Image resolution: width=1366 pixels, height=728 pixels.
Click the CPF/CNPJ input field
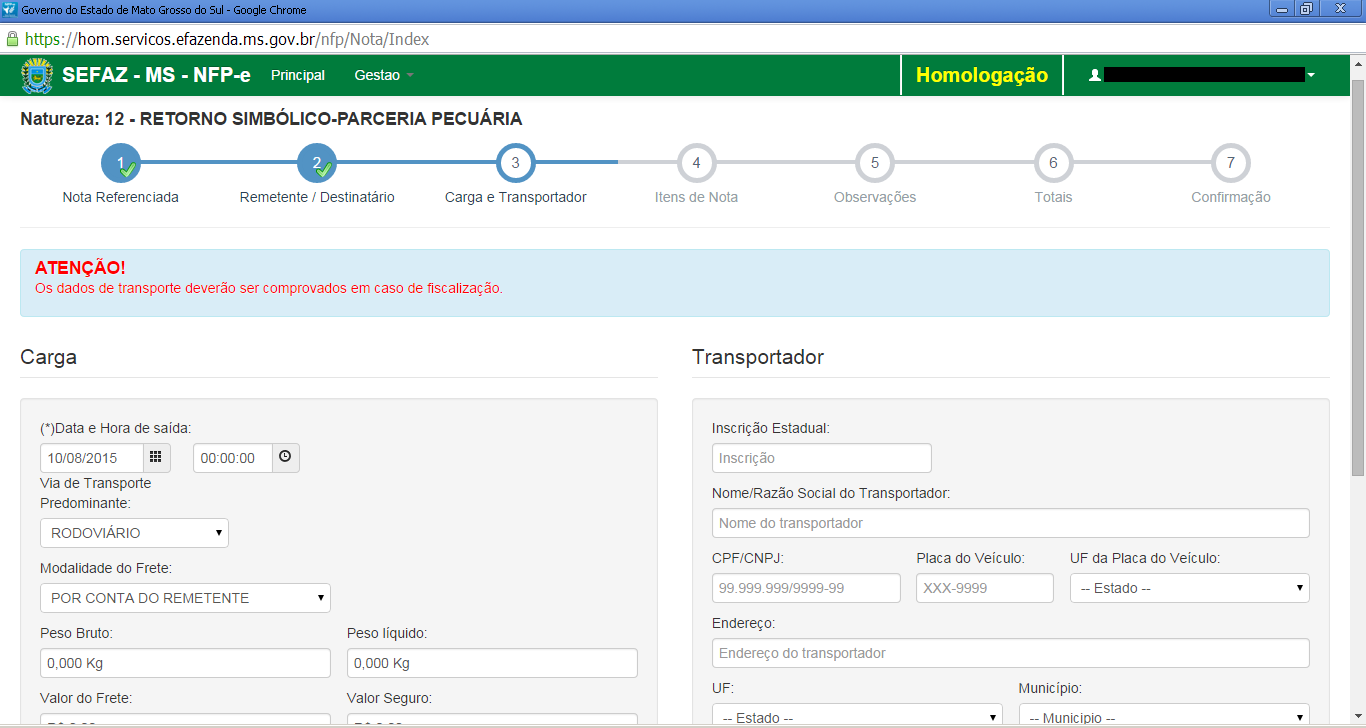click(806, 588)
